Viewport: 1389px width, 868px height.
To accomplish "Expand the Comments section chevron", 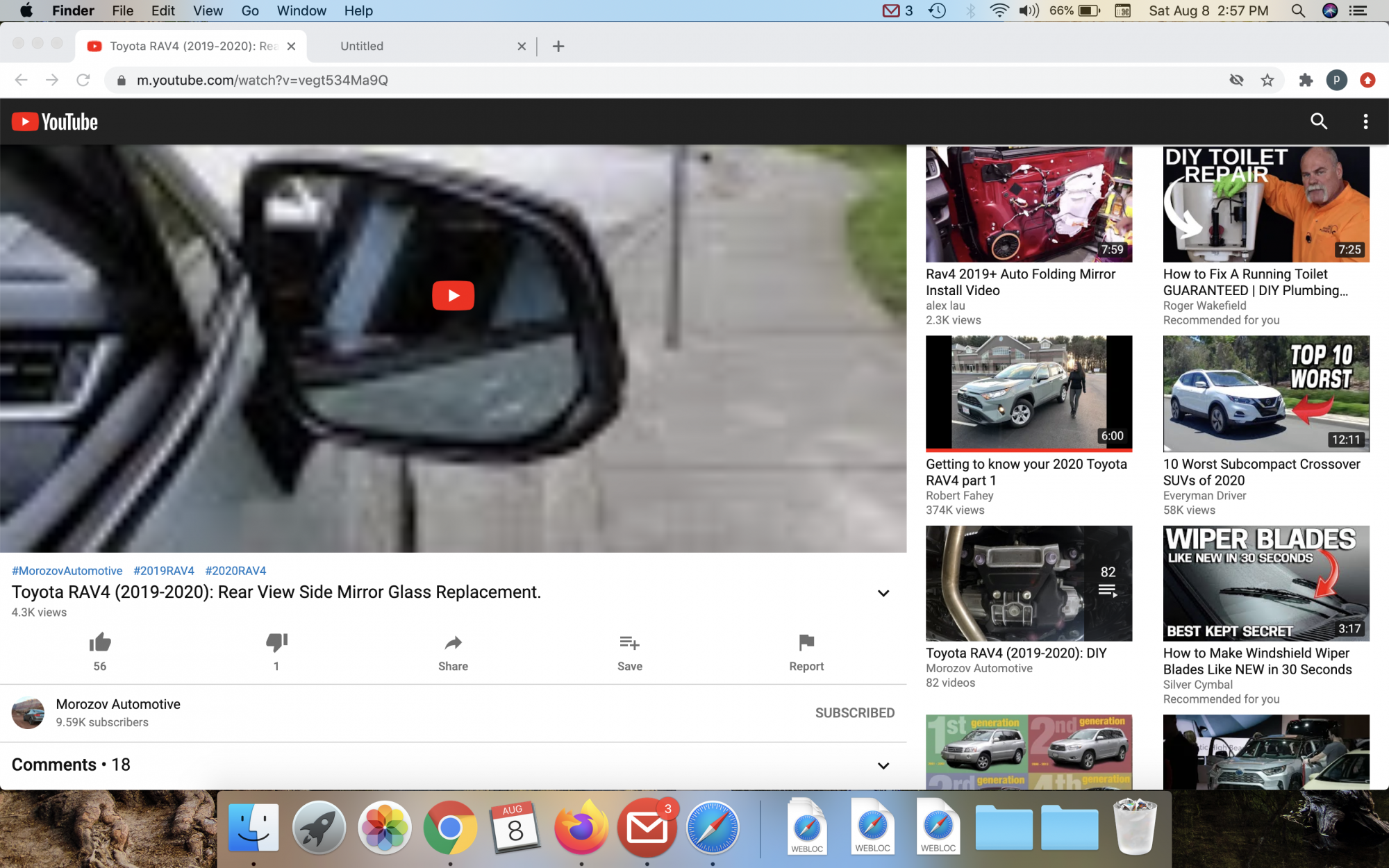I will [x=883, y=765].
